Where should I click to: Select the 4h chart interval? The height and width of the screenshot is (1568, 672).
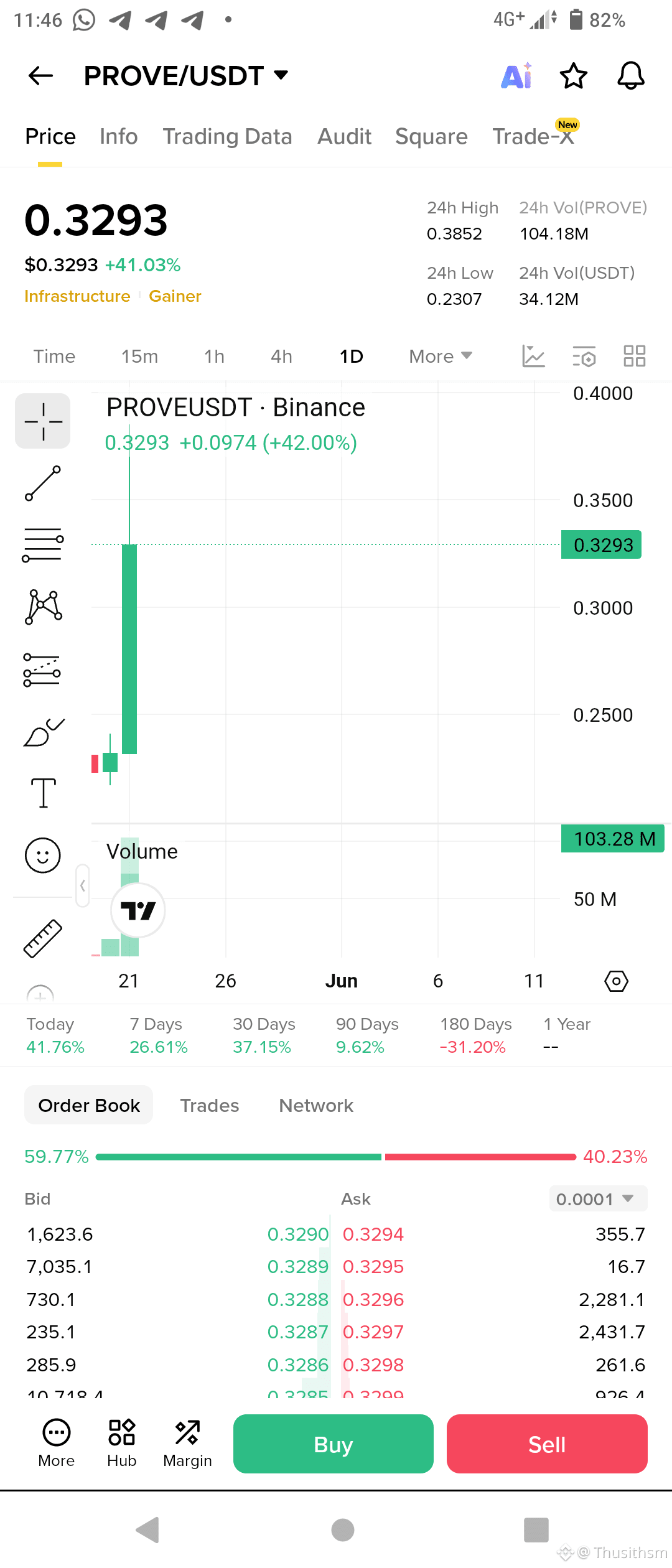[x=281, y=357]
